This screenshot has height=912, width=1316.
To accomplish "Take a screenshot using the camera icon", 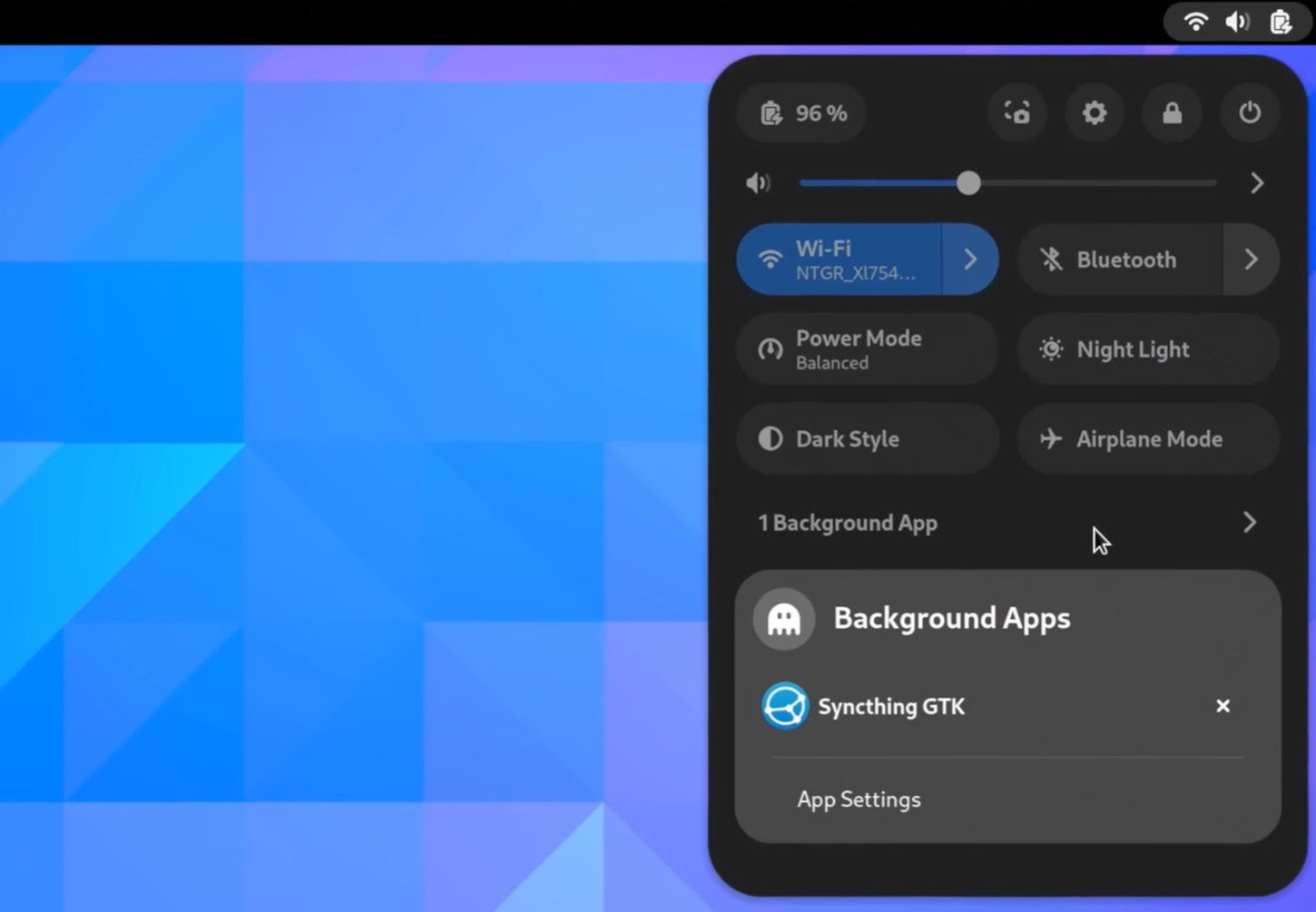I will [1016, 113].
